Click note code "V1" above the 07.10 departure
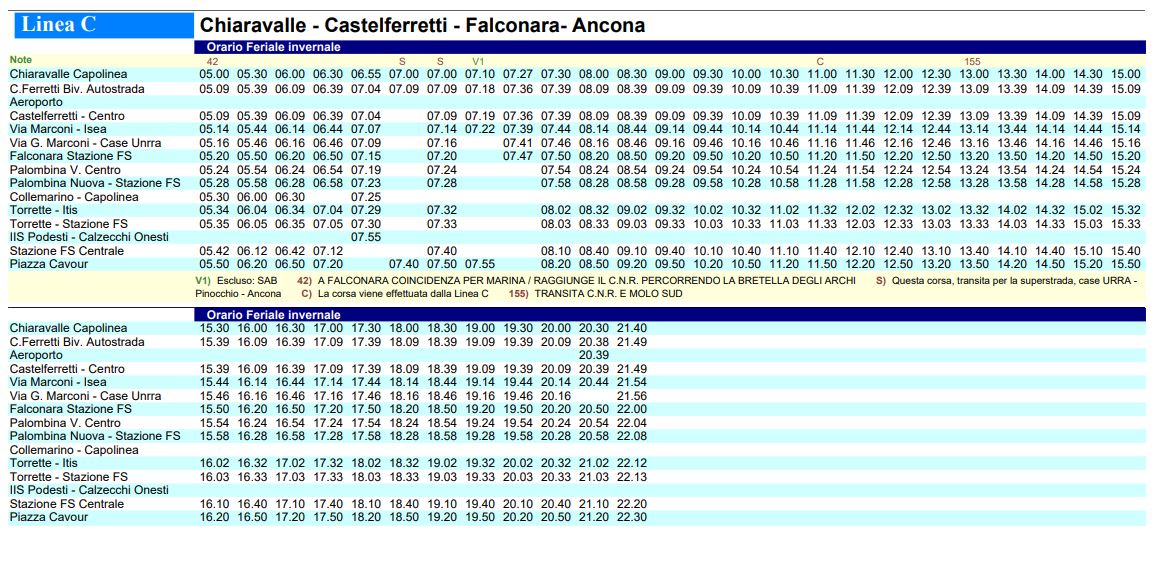Screen dimensions: 1159x578 point(477,61)
